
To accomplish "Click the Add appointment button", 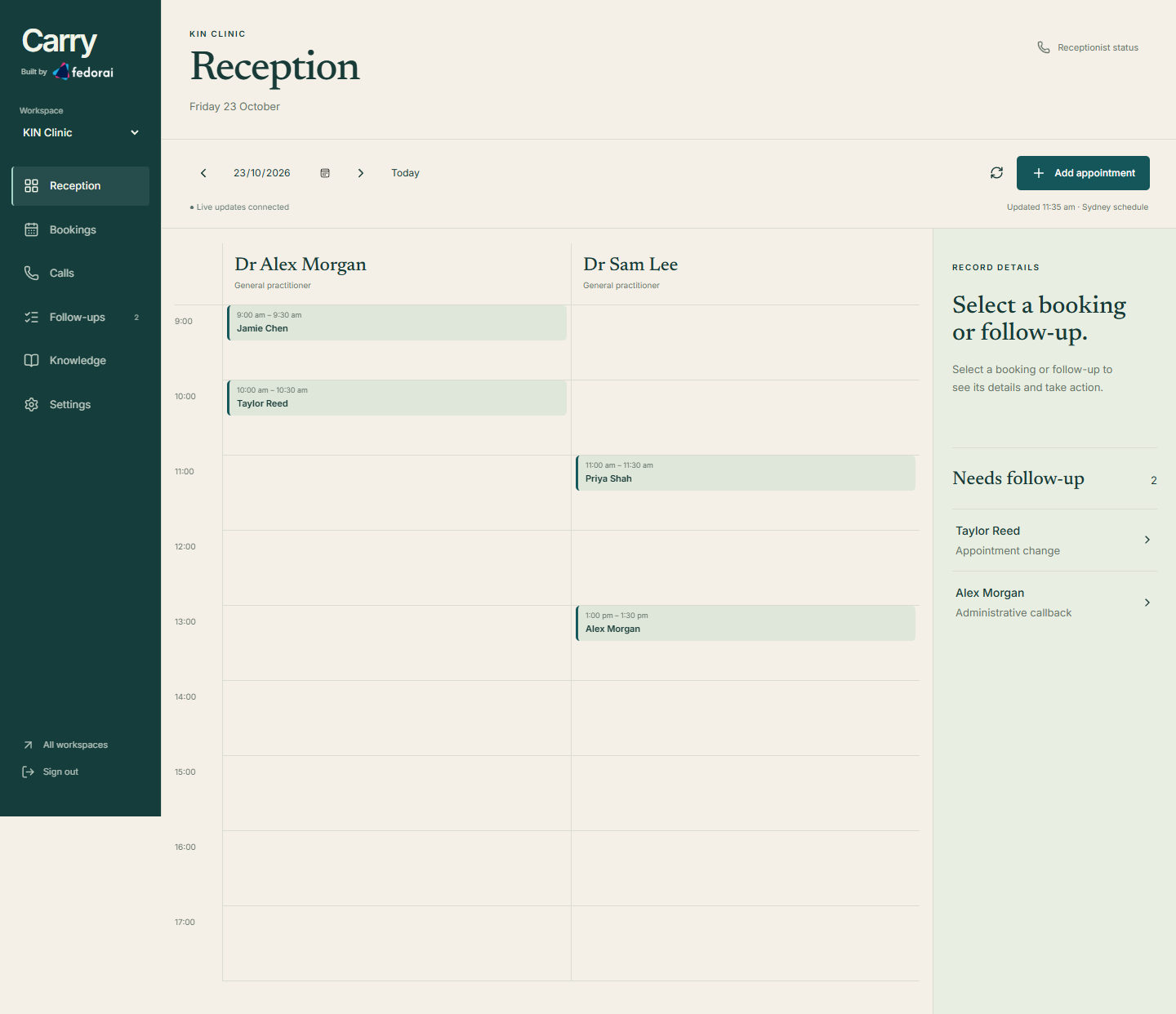I will [1083, 173].
